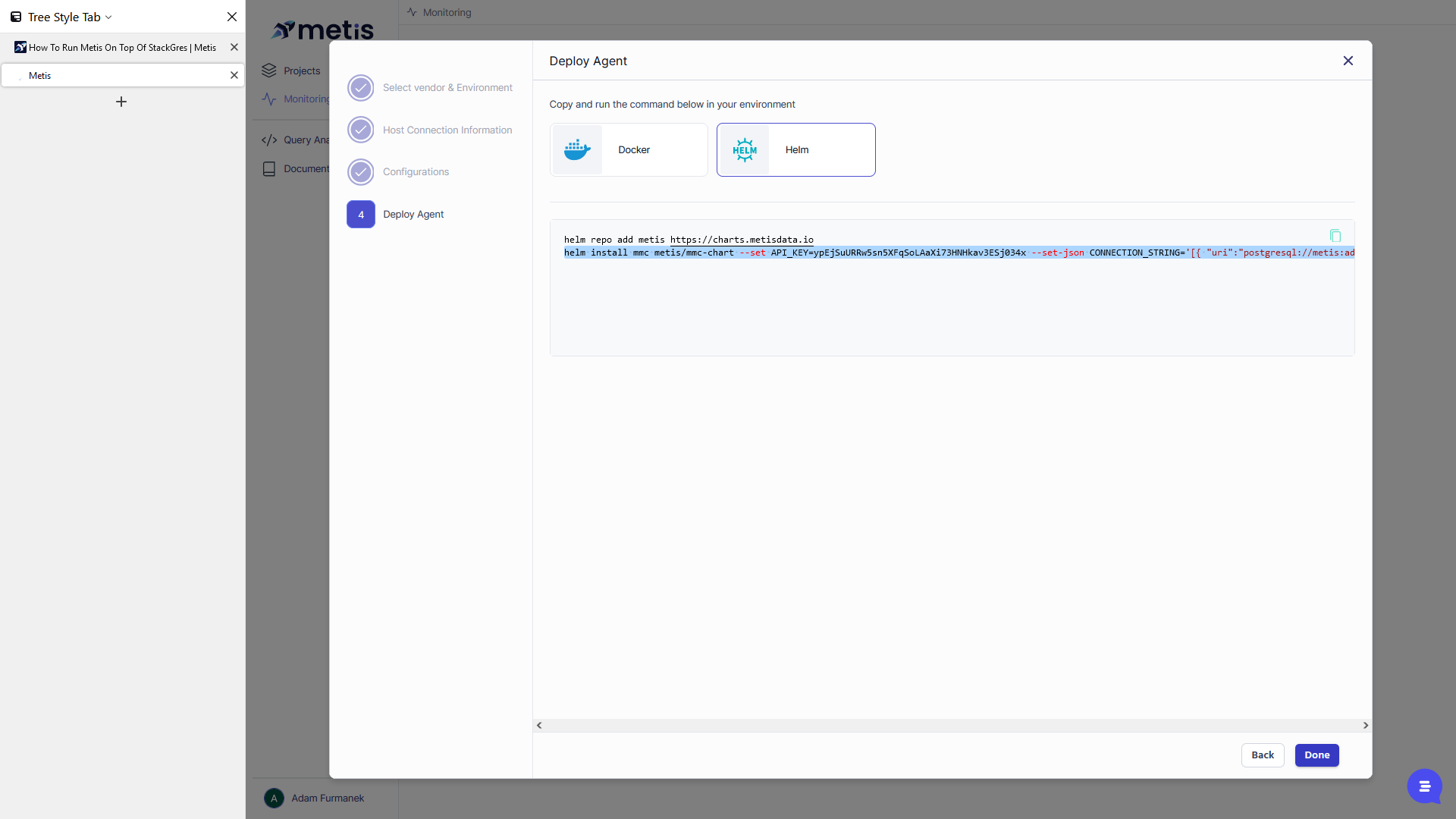The image size is (1456, 819).
Task: Open Projects in Metis sidebar
Action: 302,71
